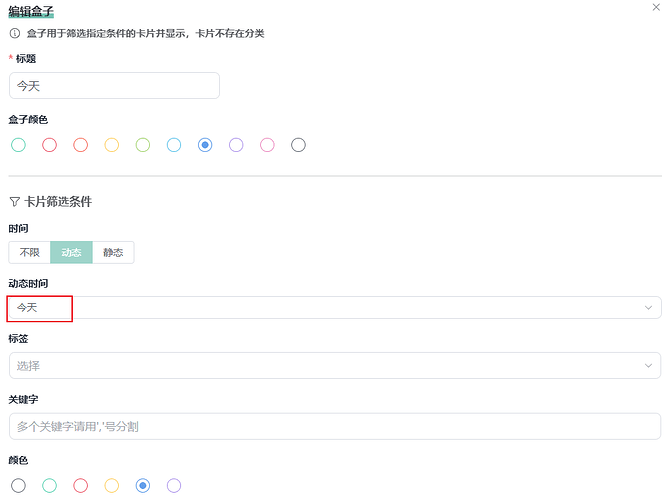Select the 动态 time option

tap(71, 252)
